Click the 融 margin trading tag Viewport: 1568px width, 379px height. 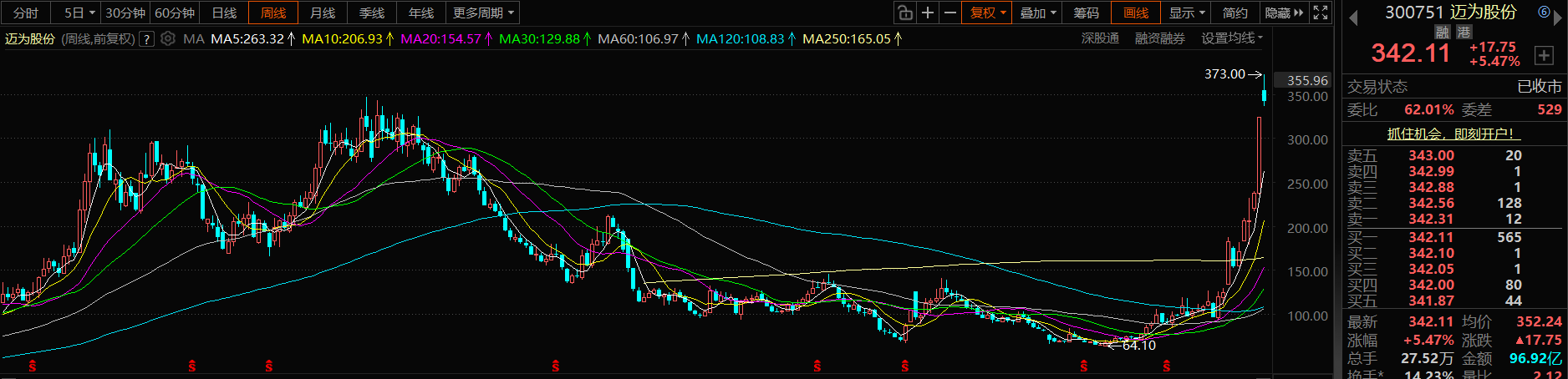[1442, 32]
